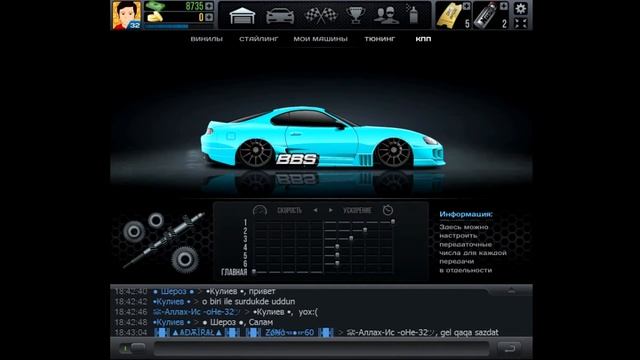Screen dimensions: 640x360
Task: Click username Кулиев in 18:42:42 message
Action: [170, 302]
